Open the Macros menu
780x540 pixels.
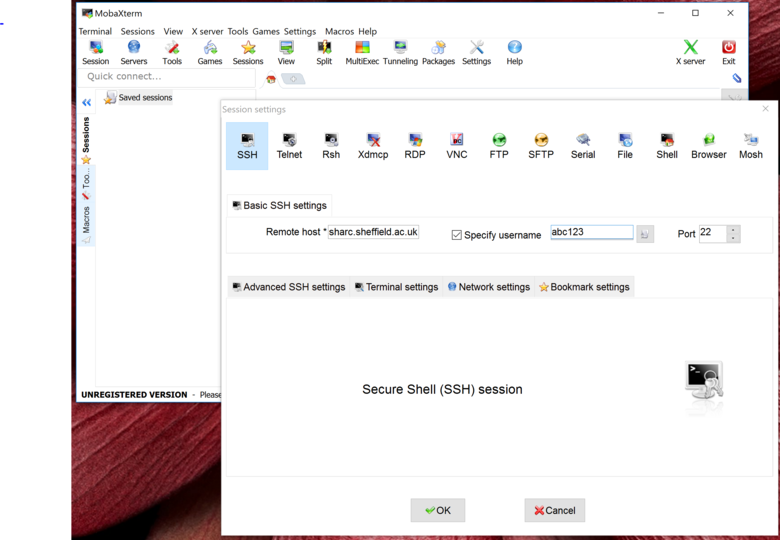tap(339, 31)
